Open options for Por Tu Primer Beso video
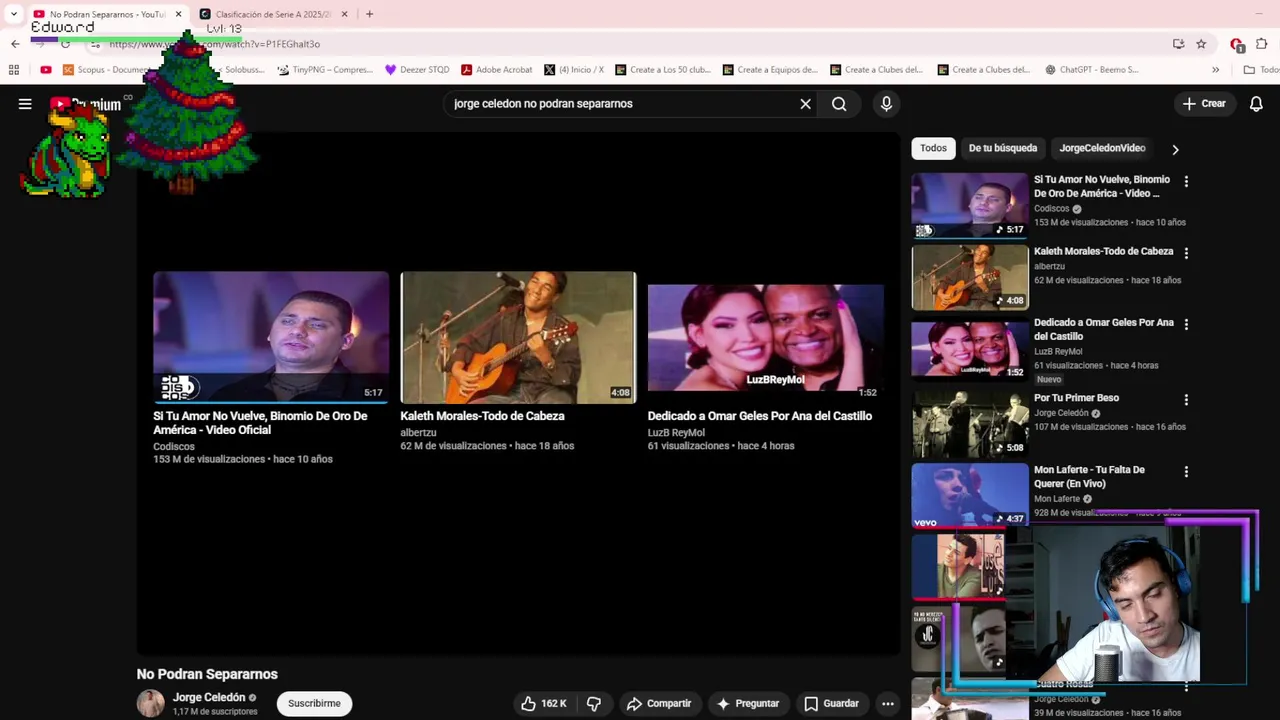The width and height of the screenshot is (1280, 720). [x=1186, y=399]
